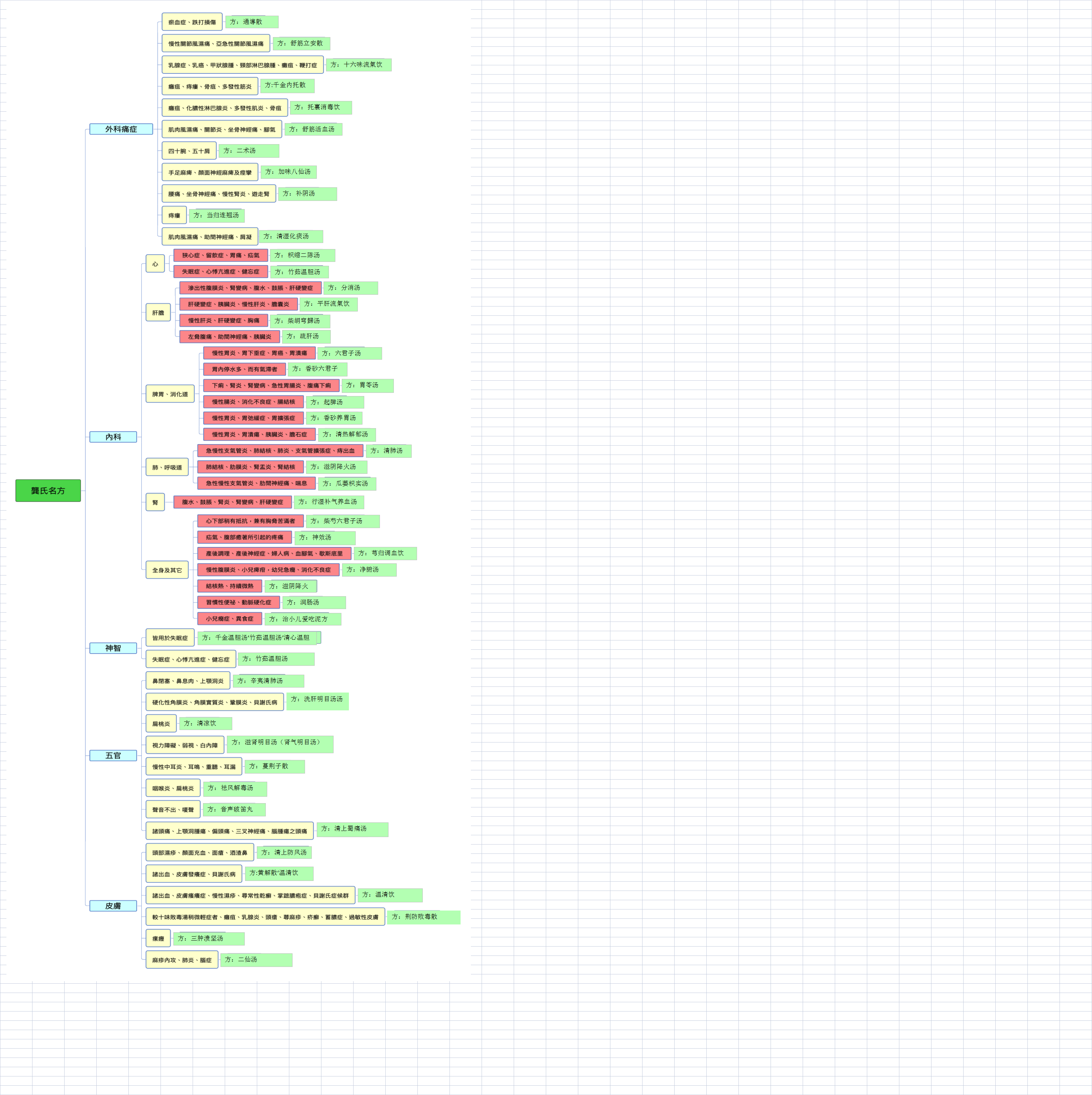
Task: Click the 方: 清湿化痰汤 formula box
Action: coord(291,236)
